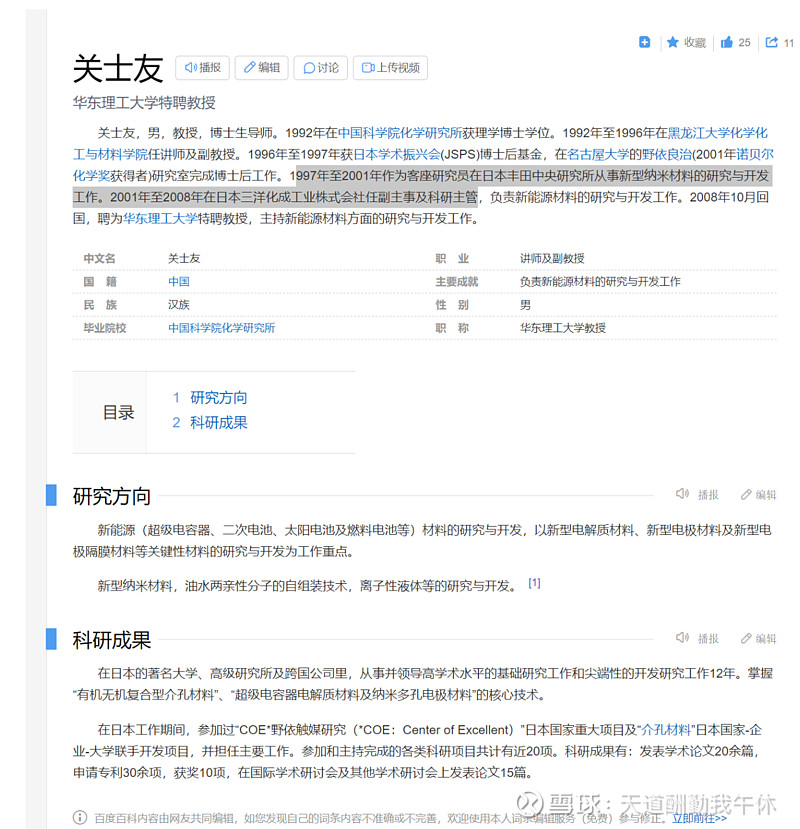The width and height of the screenshot is (800, 829).
Task: Click the [1] reference superscript
Action: 534,582
